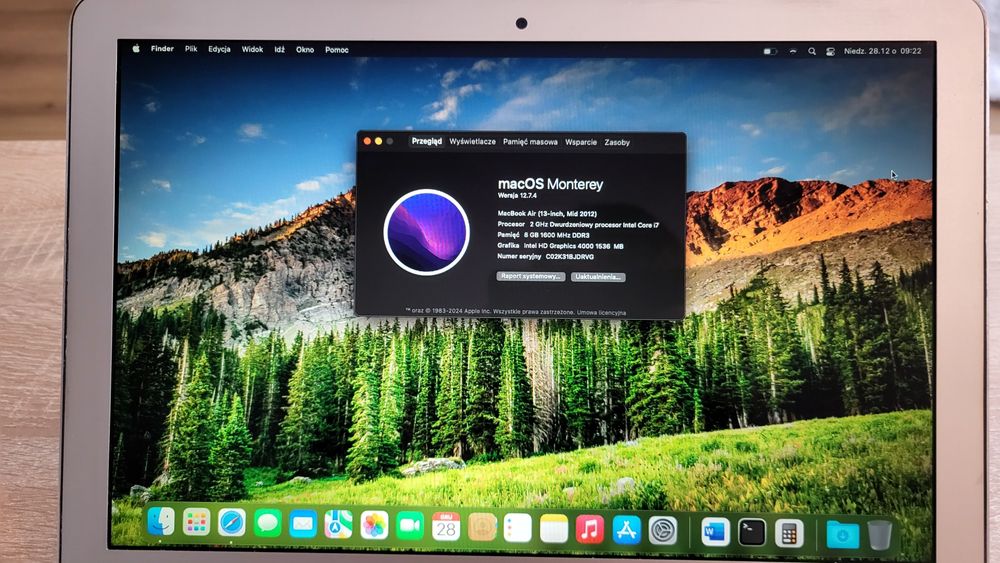Click the Procesor 2 GHz line

pos(578,224)
